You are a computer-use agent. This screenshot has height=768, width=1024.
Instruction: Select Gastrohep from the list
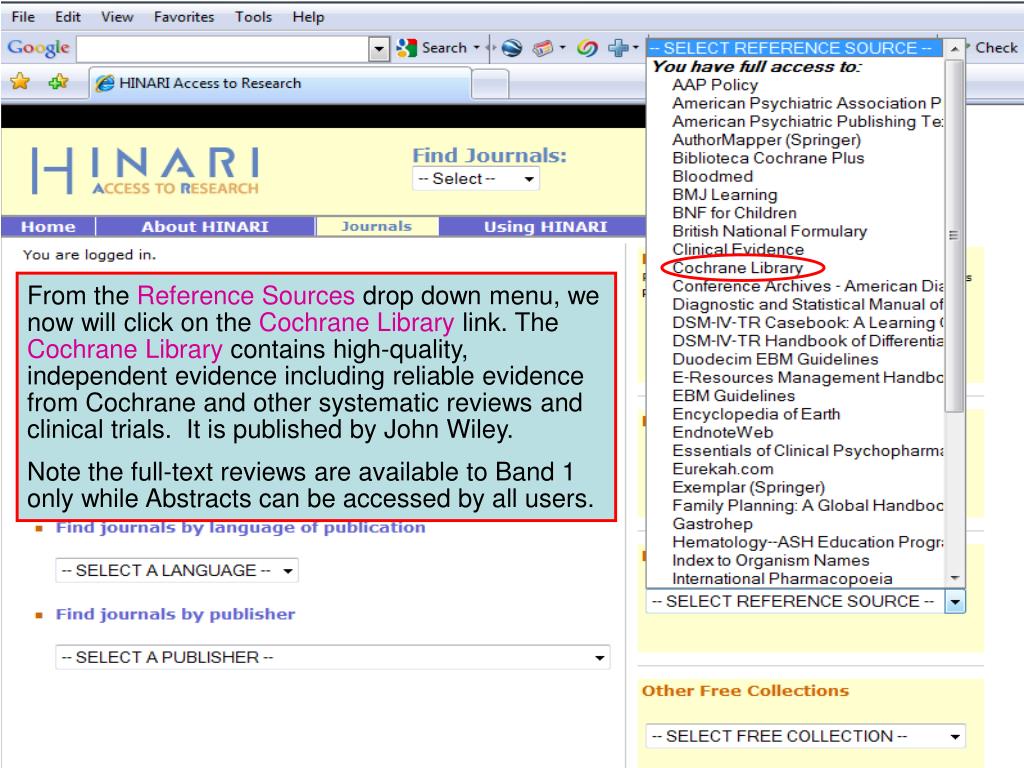click(x=712, y=524)
